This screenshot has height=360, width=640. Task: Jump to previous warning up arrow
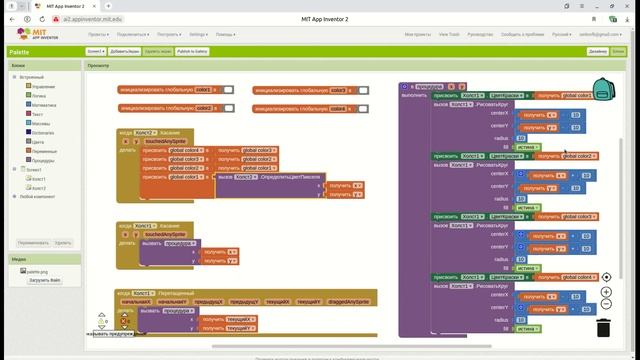pos(101,315)
